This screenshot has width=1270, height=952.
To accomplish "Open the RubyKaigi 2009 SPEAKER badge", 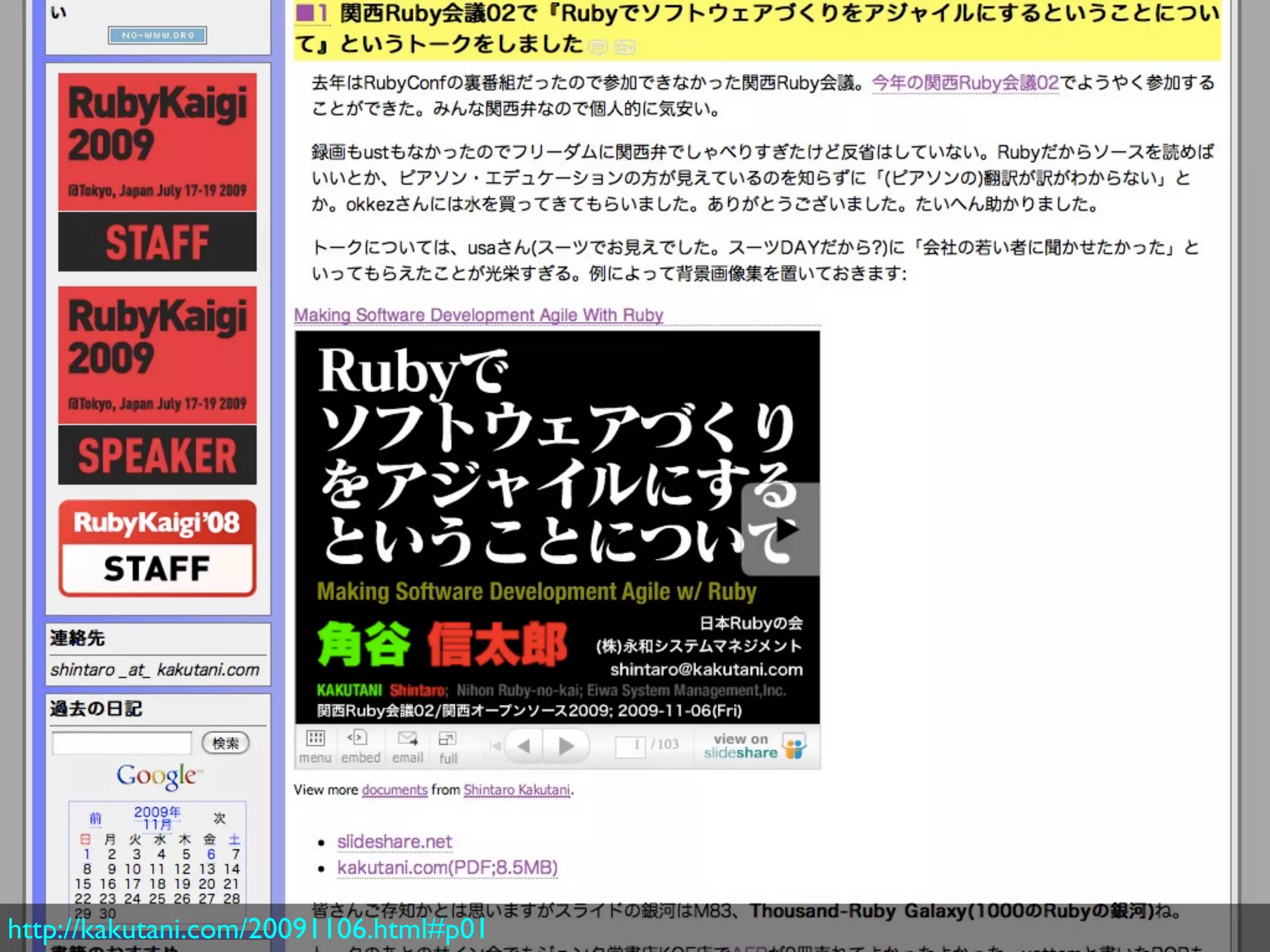I will click(158, 385).
